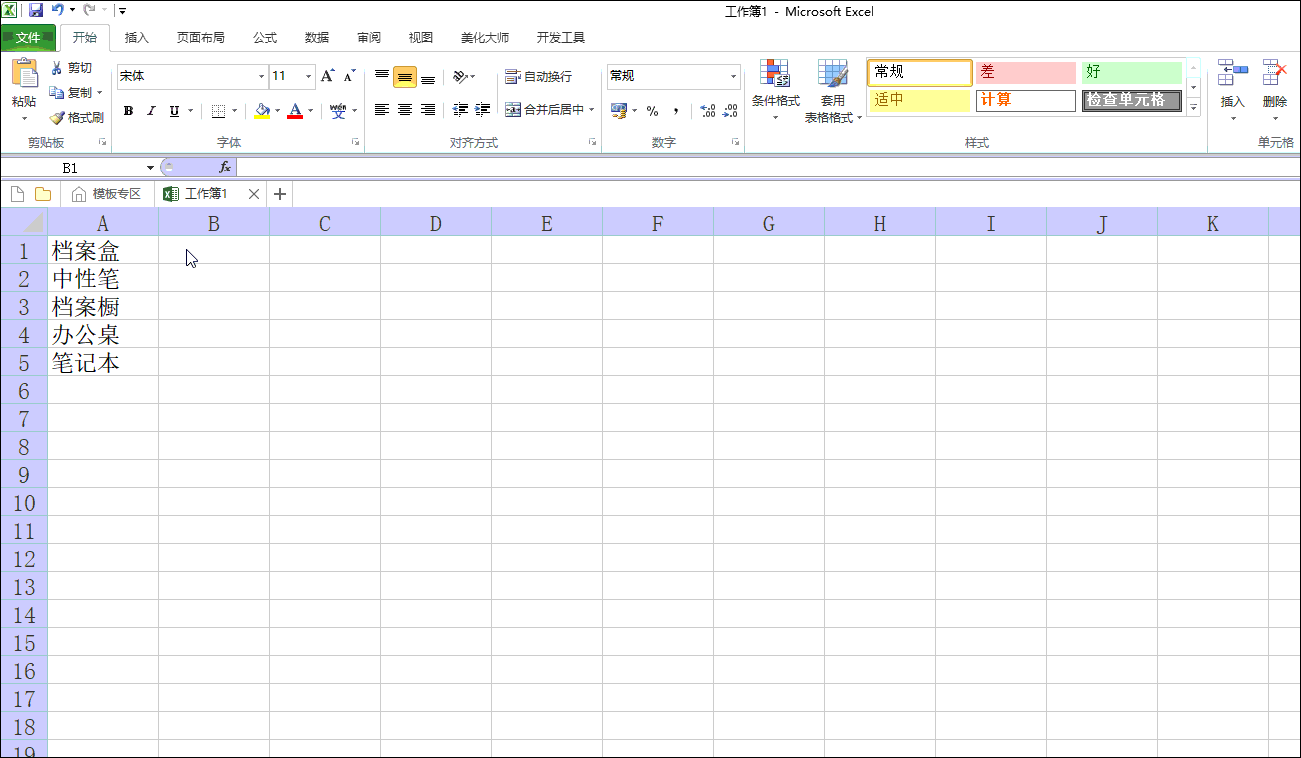The height and width of the screenshot is (758, 1301).
Task: Switch to the Formulas (公式) tab
Action: click(x=265, y=38)
